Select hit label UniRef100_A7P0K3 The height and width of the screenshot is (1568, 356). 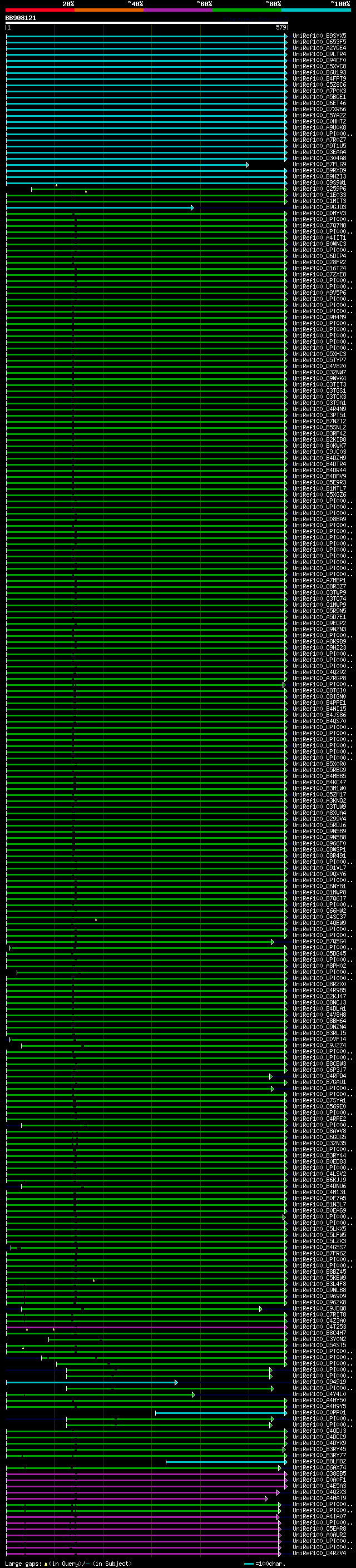319,91
